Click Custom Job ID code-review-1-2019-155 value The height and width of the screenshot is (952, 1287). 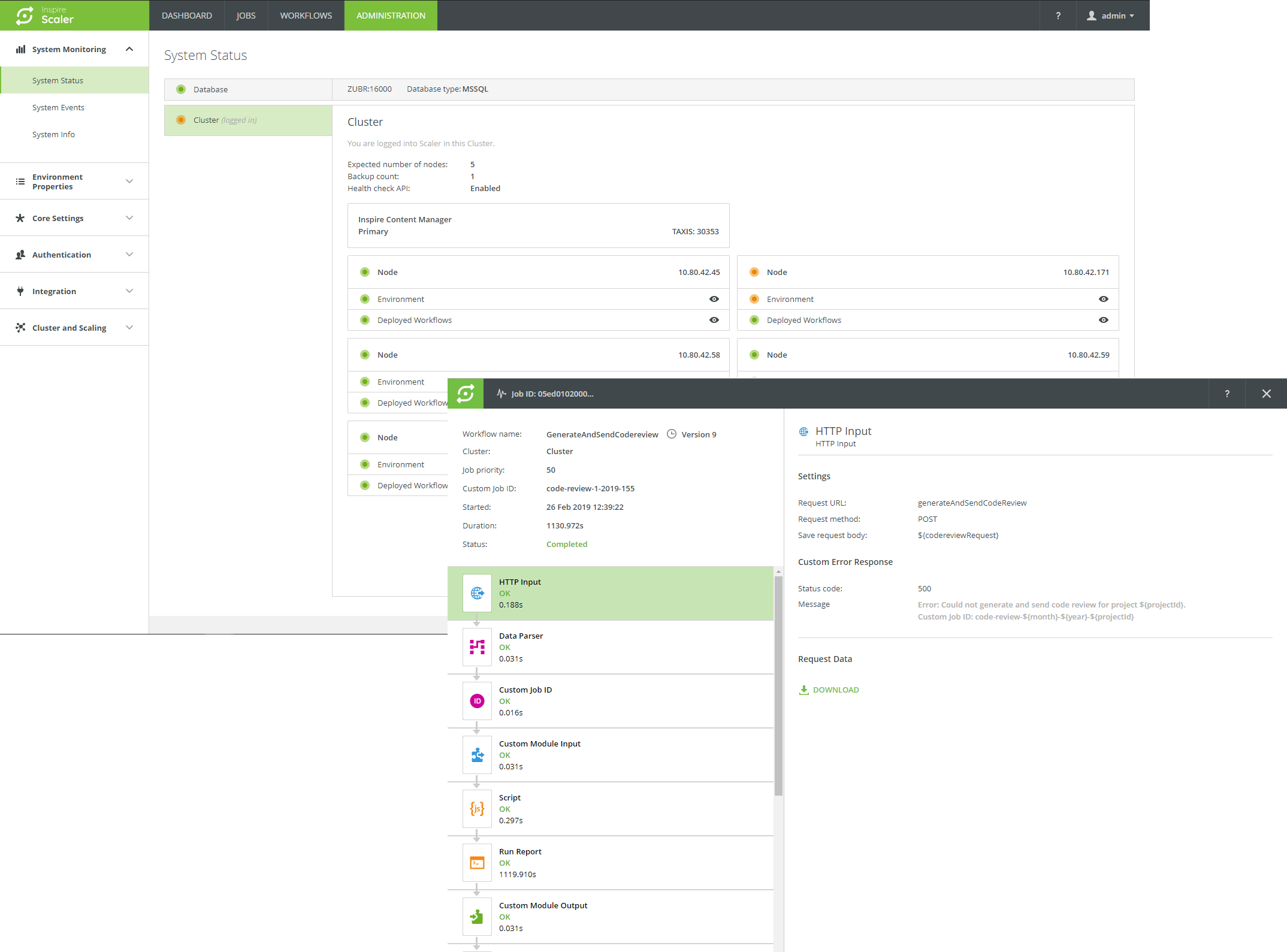pyautogui.click(x=590, y=488)
